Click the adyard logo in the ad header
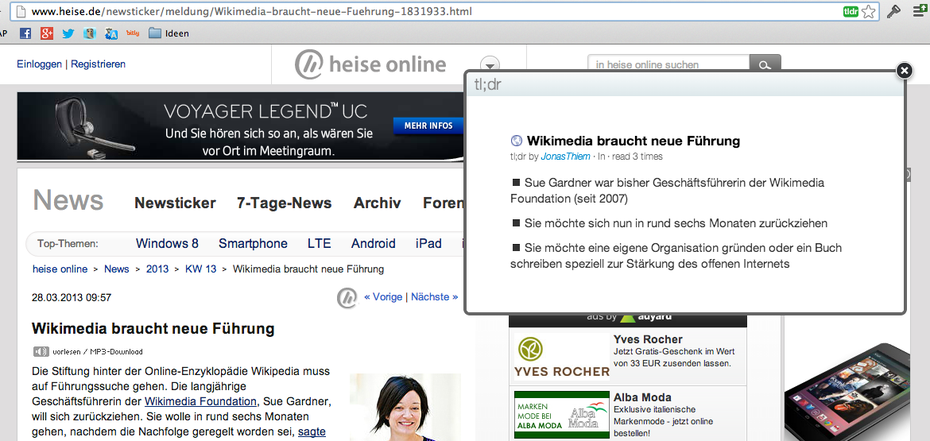Viewport: 930px width, 441px height. [x=645, y=318]
